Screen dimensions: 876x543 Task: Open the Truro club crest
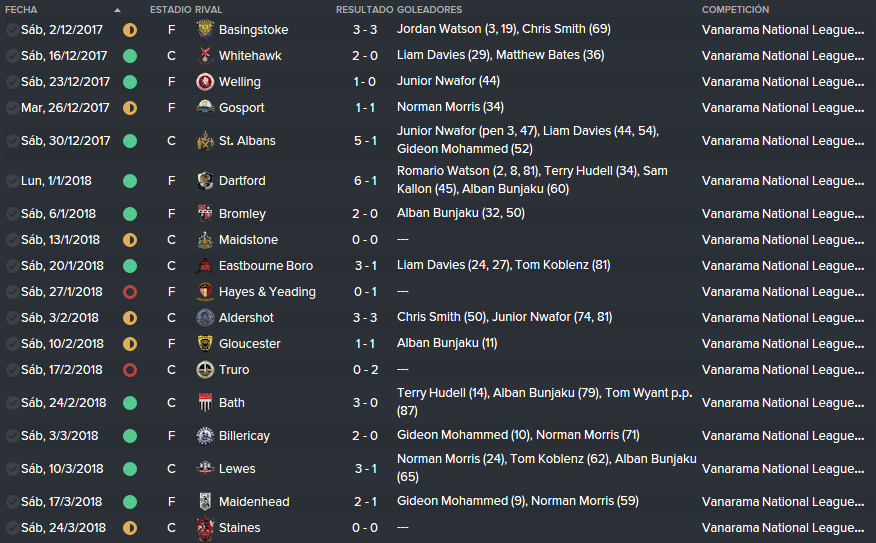[x=205, y=369]
